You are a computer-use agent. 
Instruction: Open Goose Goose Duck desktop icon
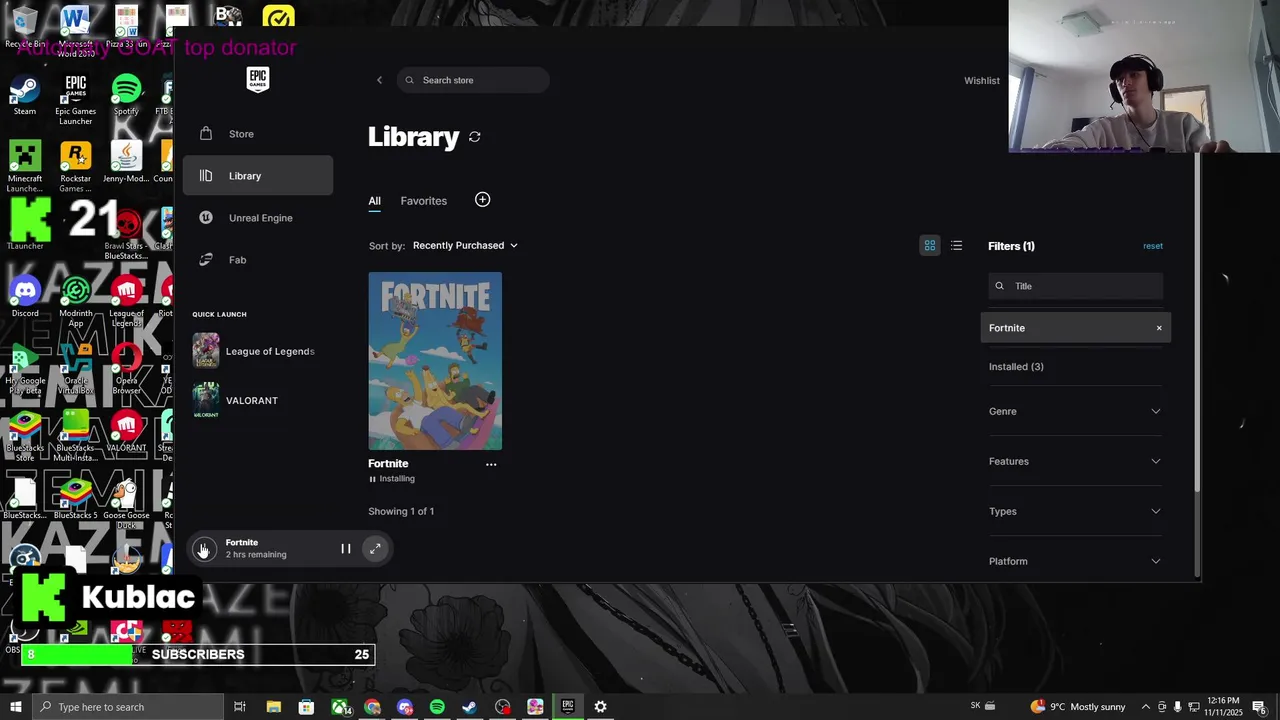(x=127, y=504)
